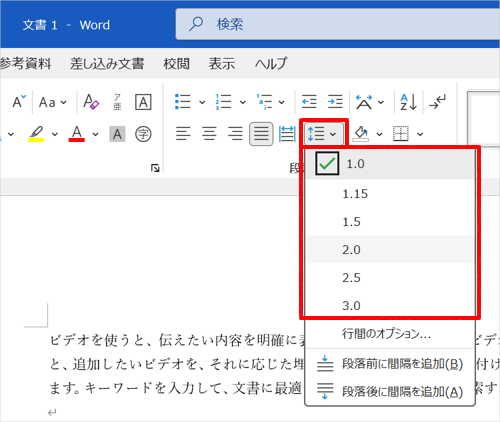Click the 検索 search box

338,24
